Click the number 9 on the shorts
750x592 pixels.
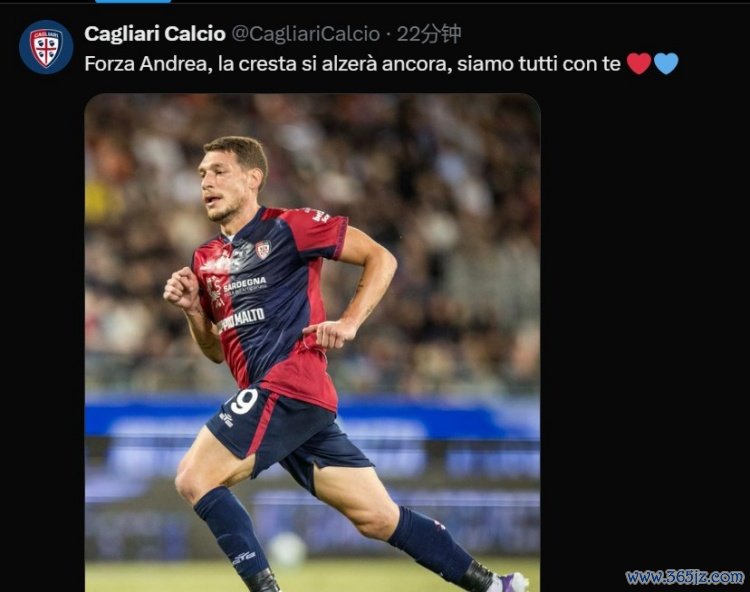[x=244, y=401]
